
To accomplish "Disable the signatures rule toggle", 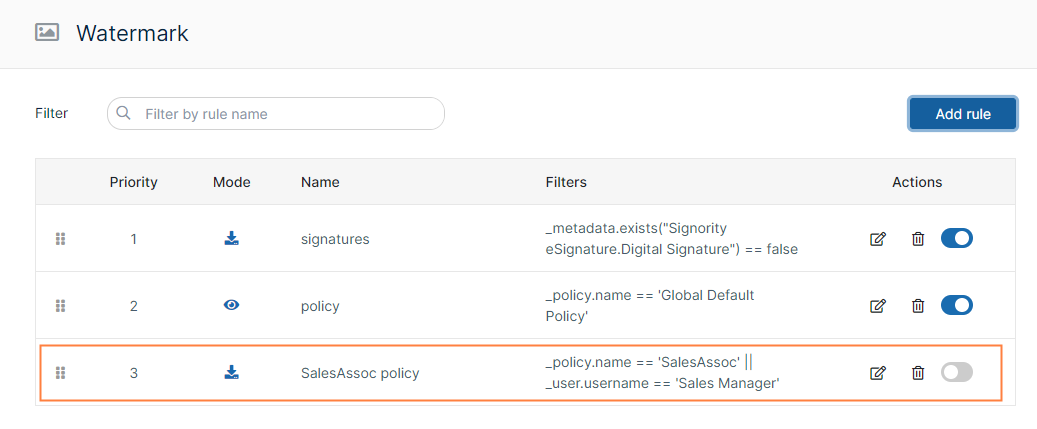I will tap(956, 238).
